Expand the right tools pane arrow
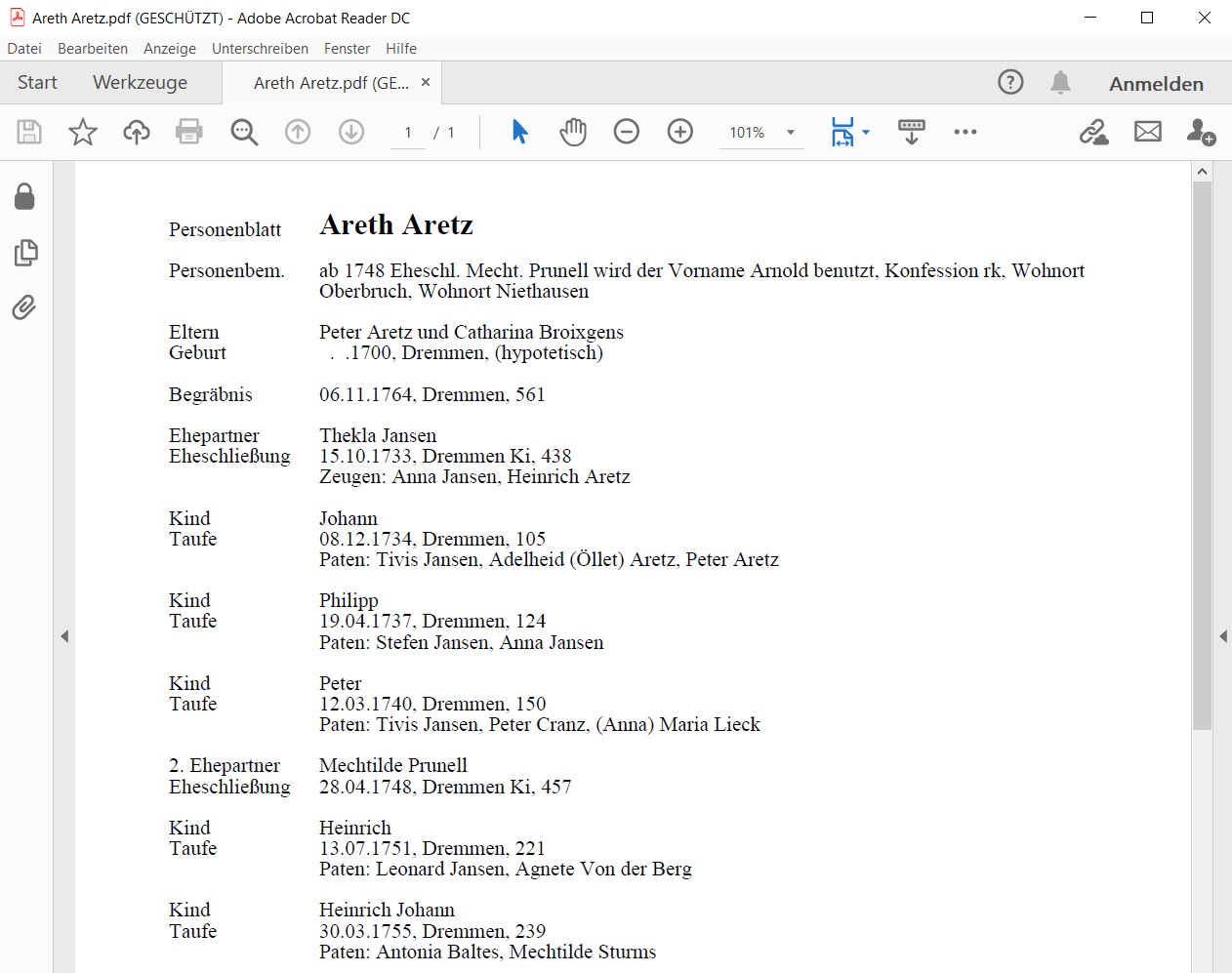The image size is (1232, 973). coord(1222,636)
